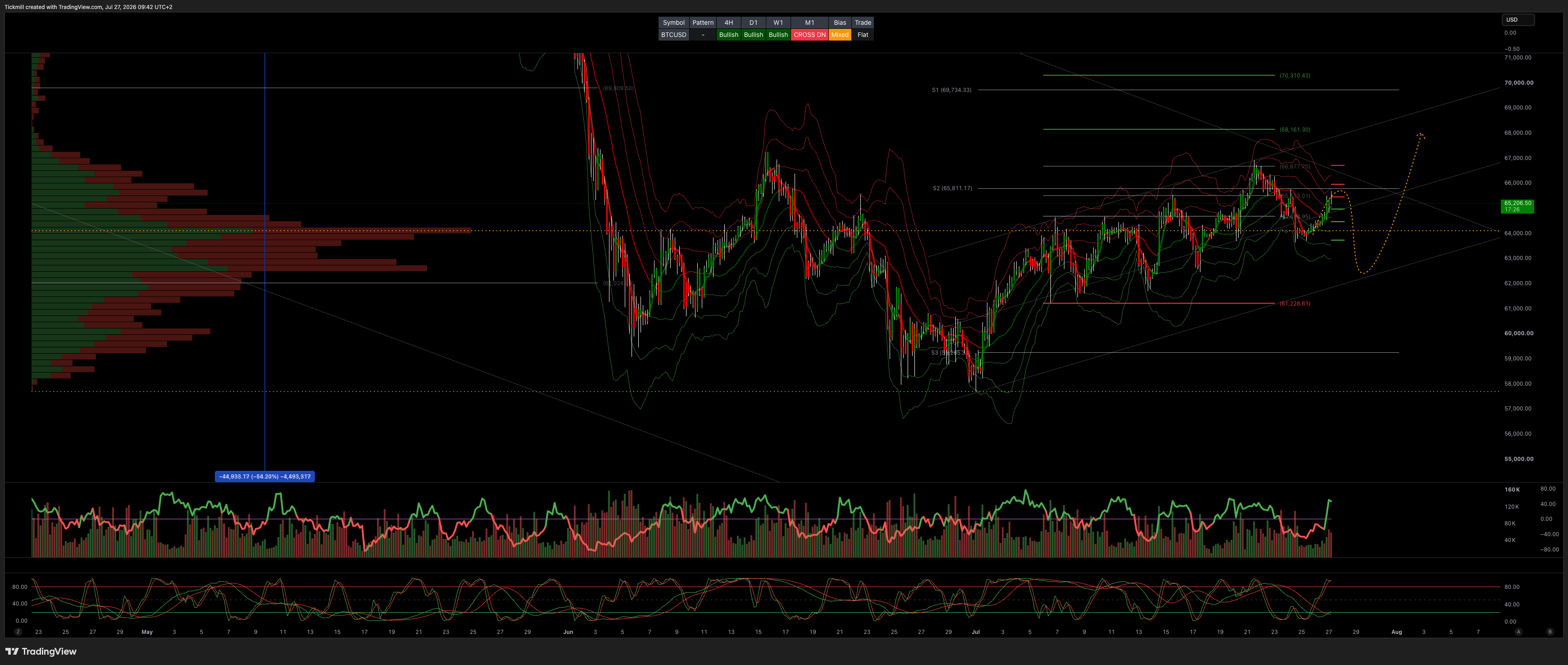This screenshot has height=665, width=1568.
Task: Click the B scale button in bottom-right corner
Action: click(1550, 632)
